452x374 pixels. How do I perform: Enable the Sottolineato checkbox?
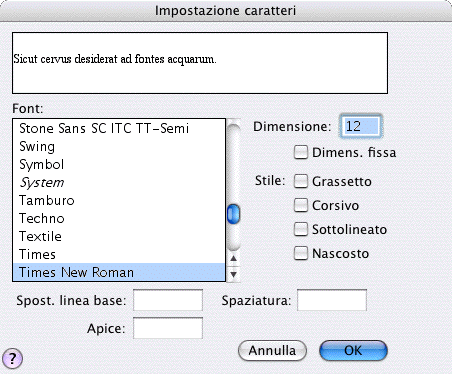(301, 229)
